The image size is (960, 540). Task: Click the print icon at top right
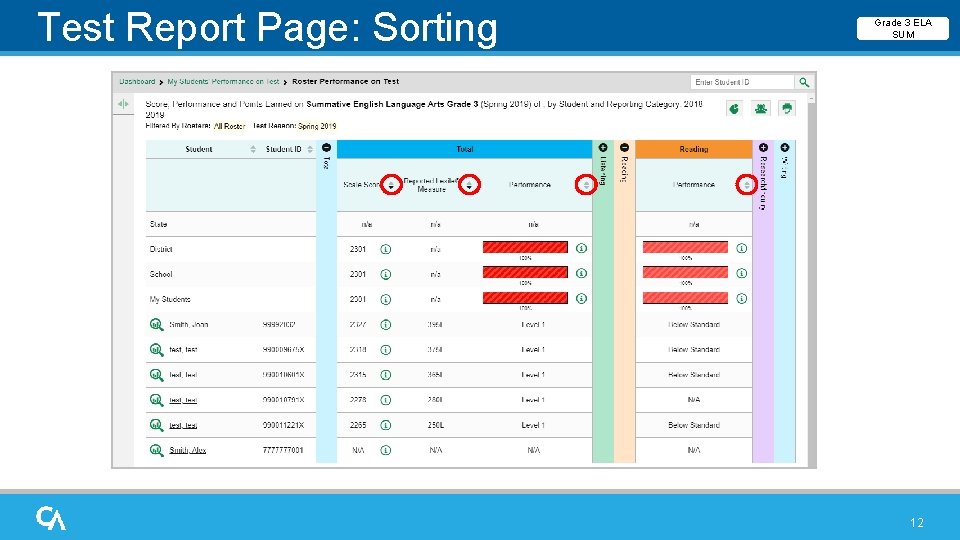pos(787,108)
